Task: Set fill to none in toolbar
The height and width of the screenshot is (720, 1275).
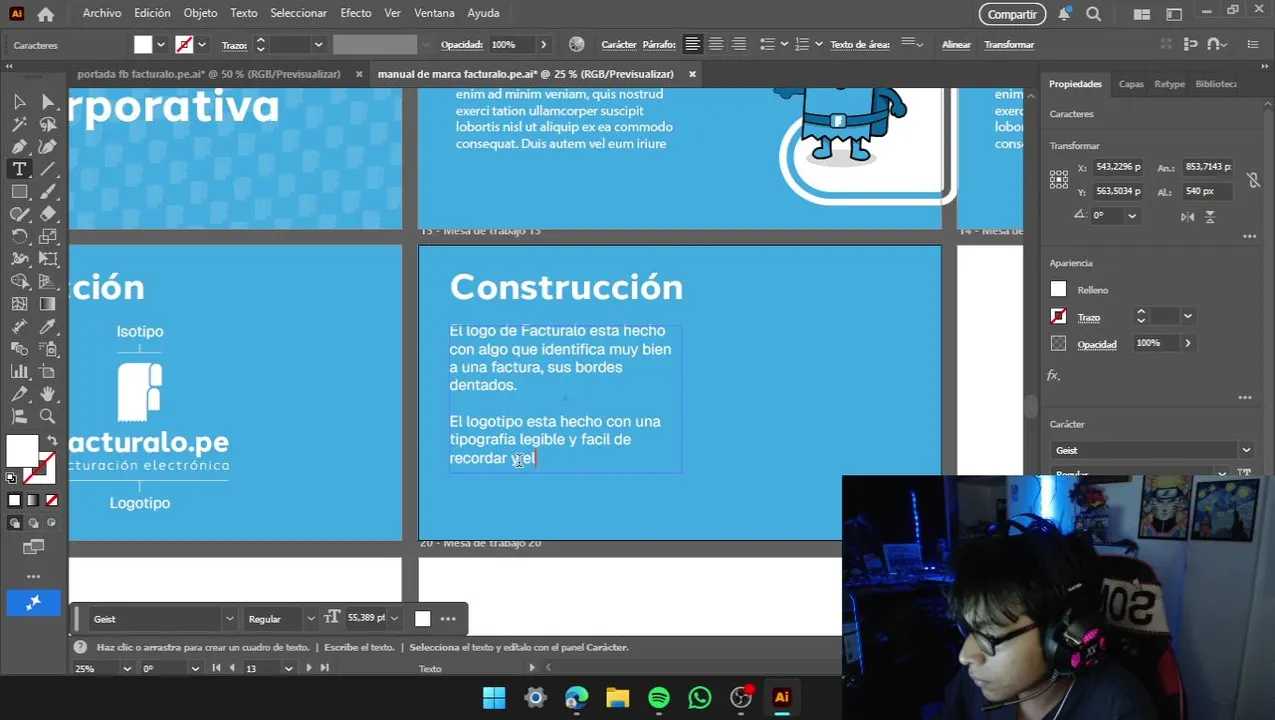Action: 52,500
